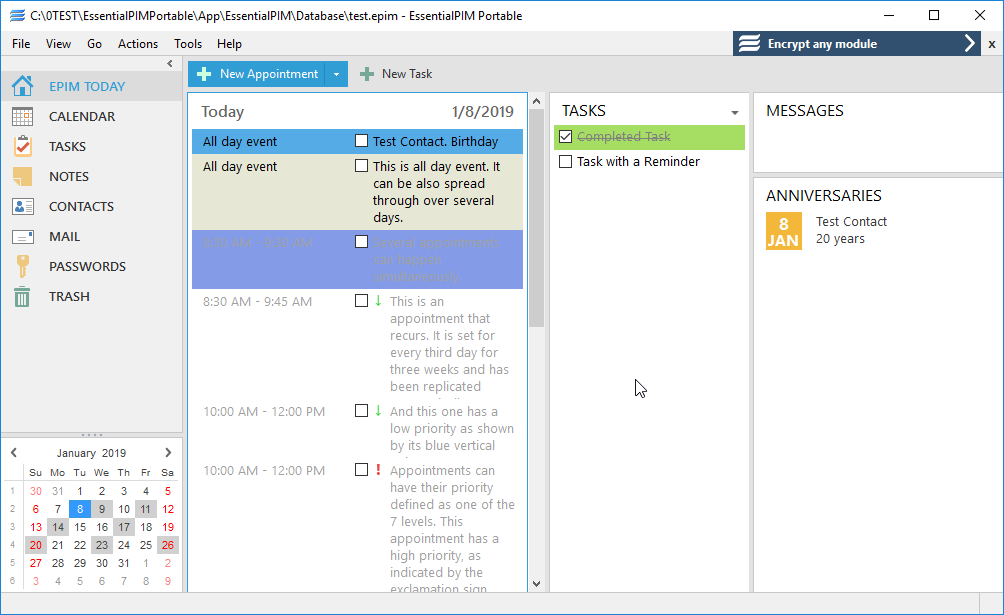Open the Mail envelope icon
This screenshot has width=1004, height=615.
[22, 236]
